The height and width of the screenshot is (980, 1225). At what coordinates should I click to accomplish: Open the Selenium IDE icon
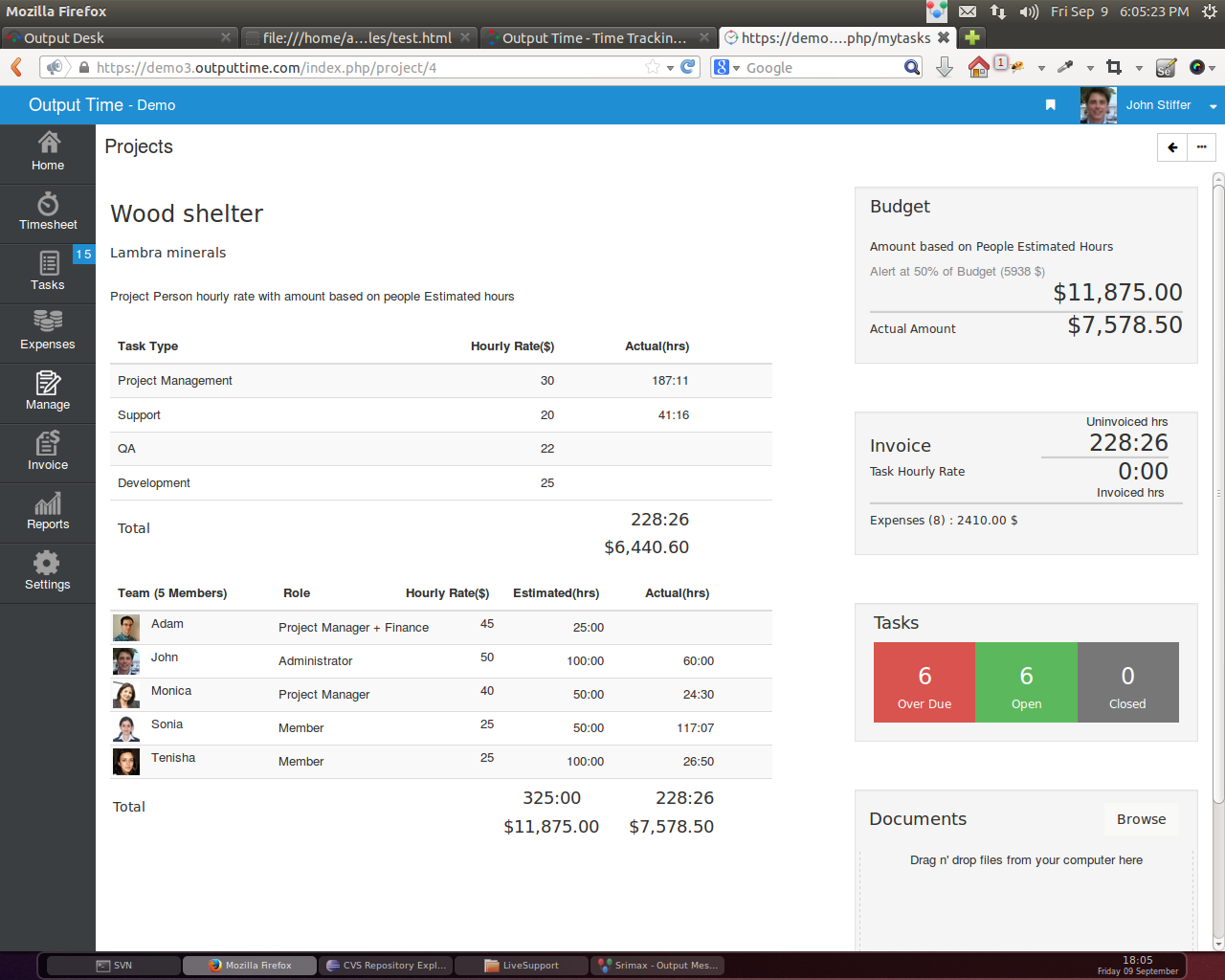tap(1166, 67)
